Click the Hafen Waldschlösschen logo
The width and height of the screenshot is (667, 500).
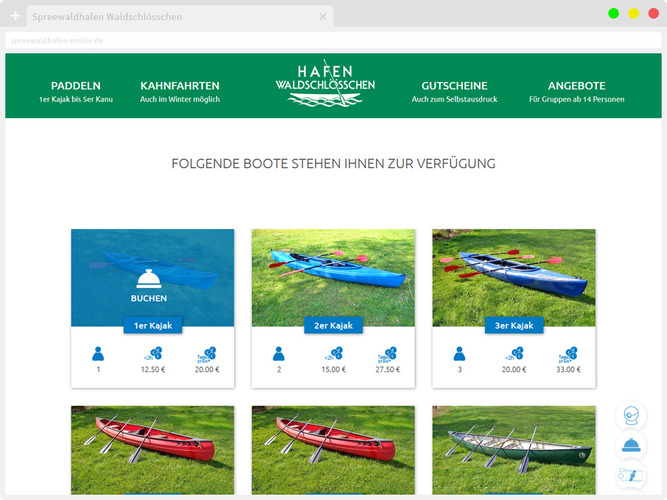tap(325, 84)
